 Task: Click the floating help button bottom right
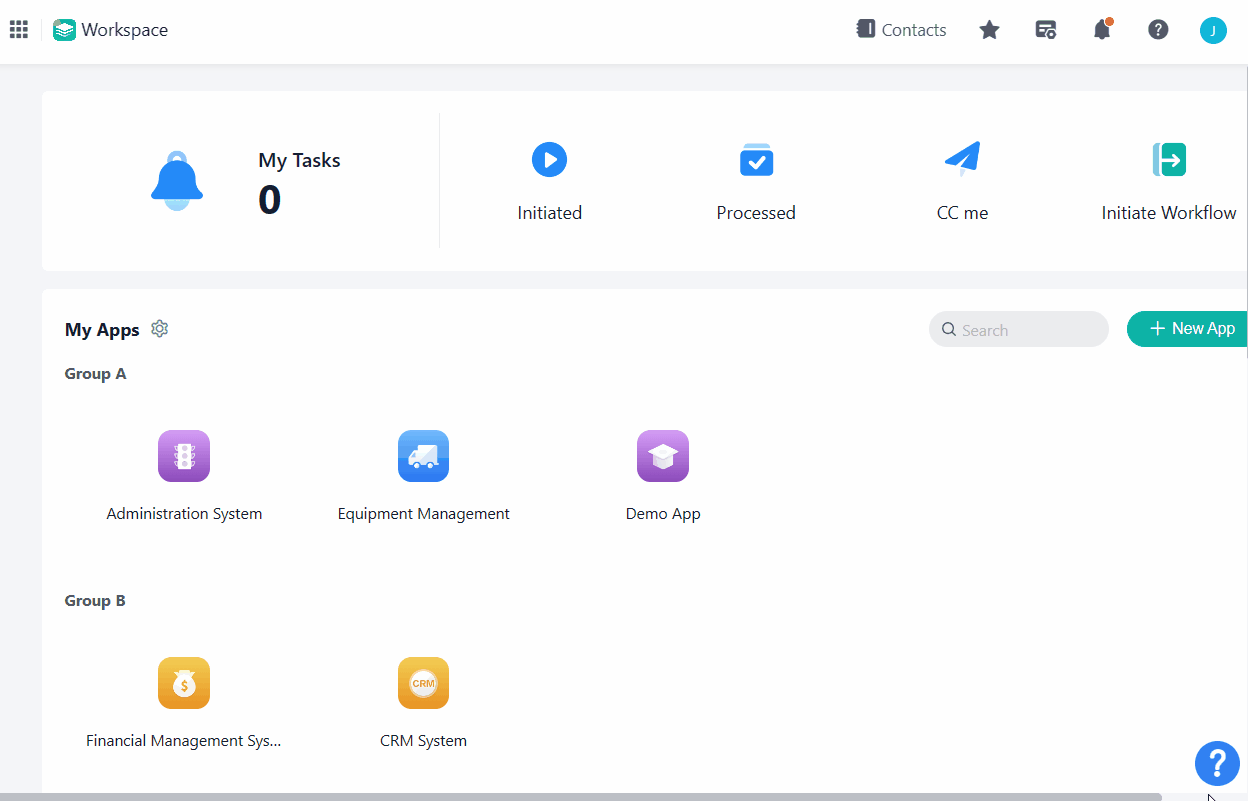tap(1217, 763)
